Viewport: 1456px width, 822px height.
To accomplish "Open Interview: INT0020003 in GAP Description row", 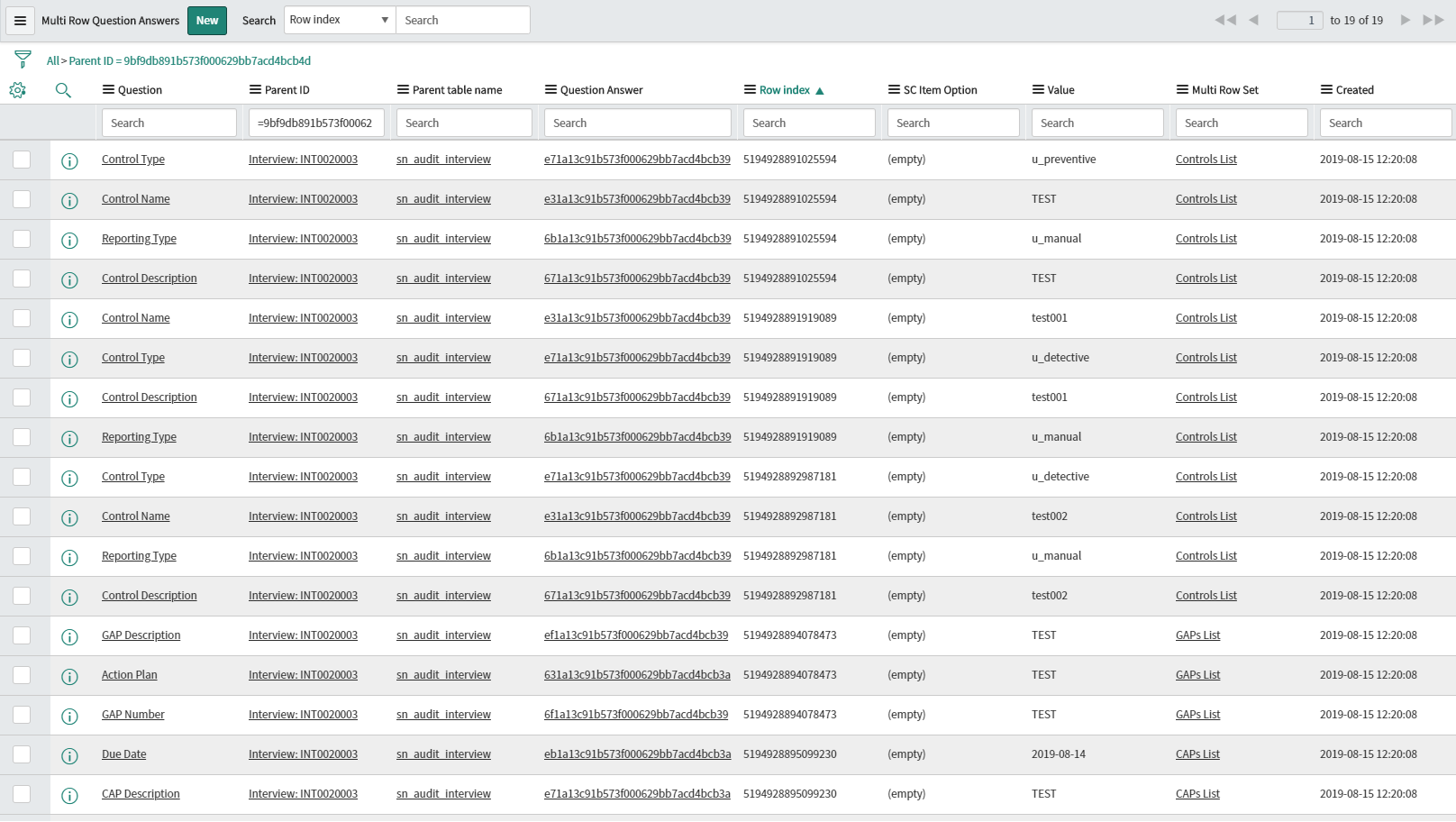I will click(303, 635).
